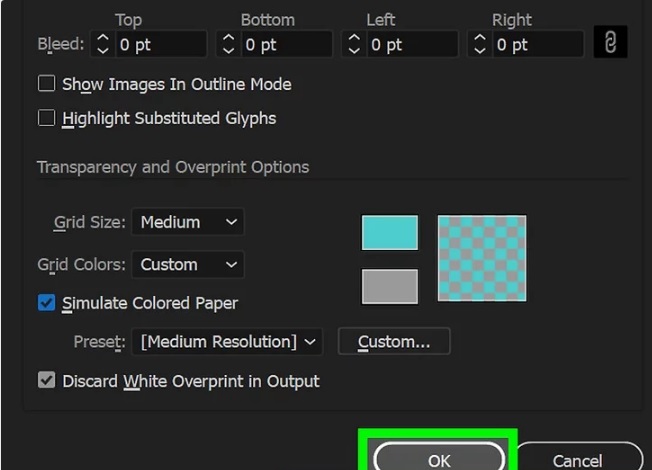Toggle Discard White Overprint in Output
This screenshot has height=470, width=652.
point(46,380)
